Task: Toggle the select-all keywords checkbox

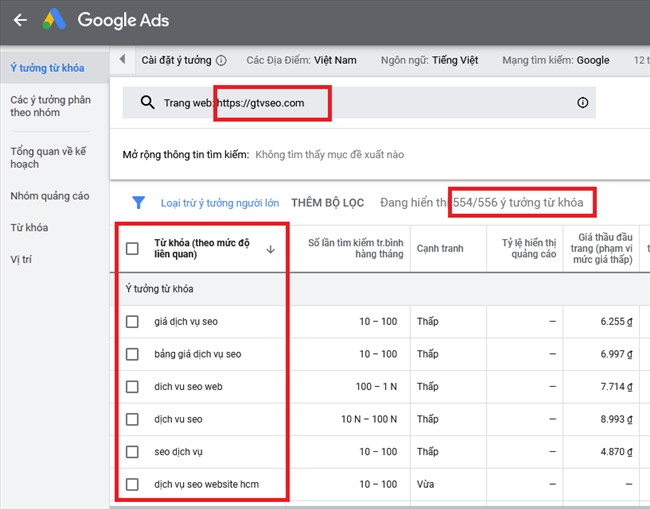Action: tap(132, 249)
